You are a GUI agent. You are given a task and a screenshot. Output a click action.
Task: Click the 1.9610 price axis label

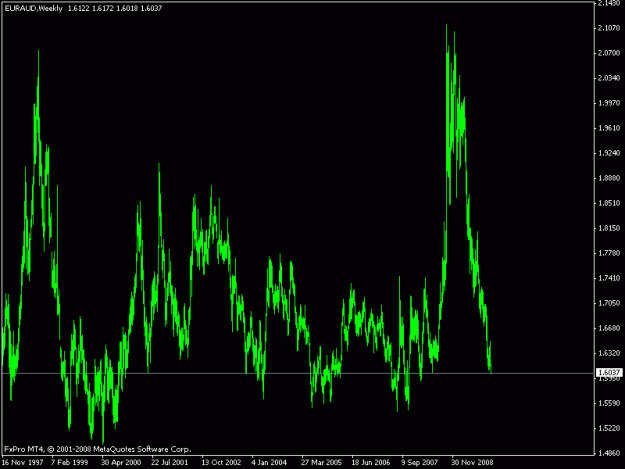(x=609, y=128)
